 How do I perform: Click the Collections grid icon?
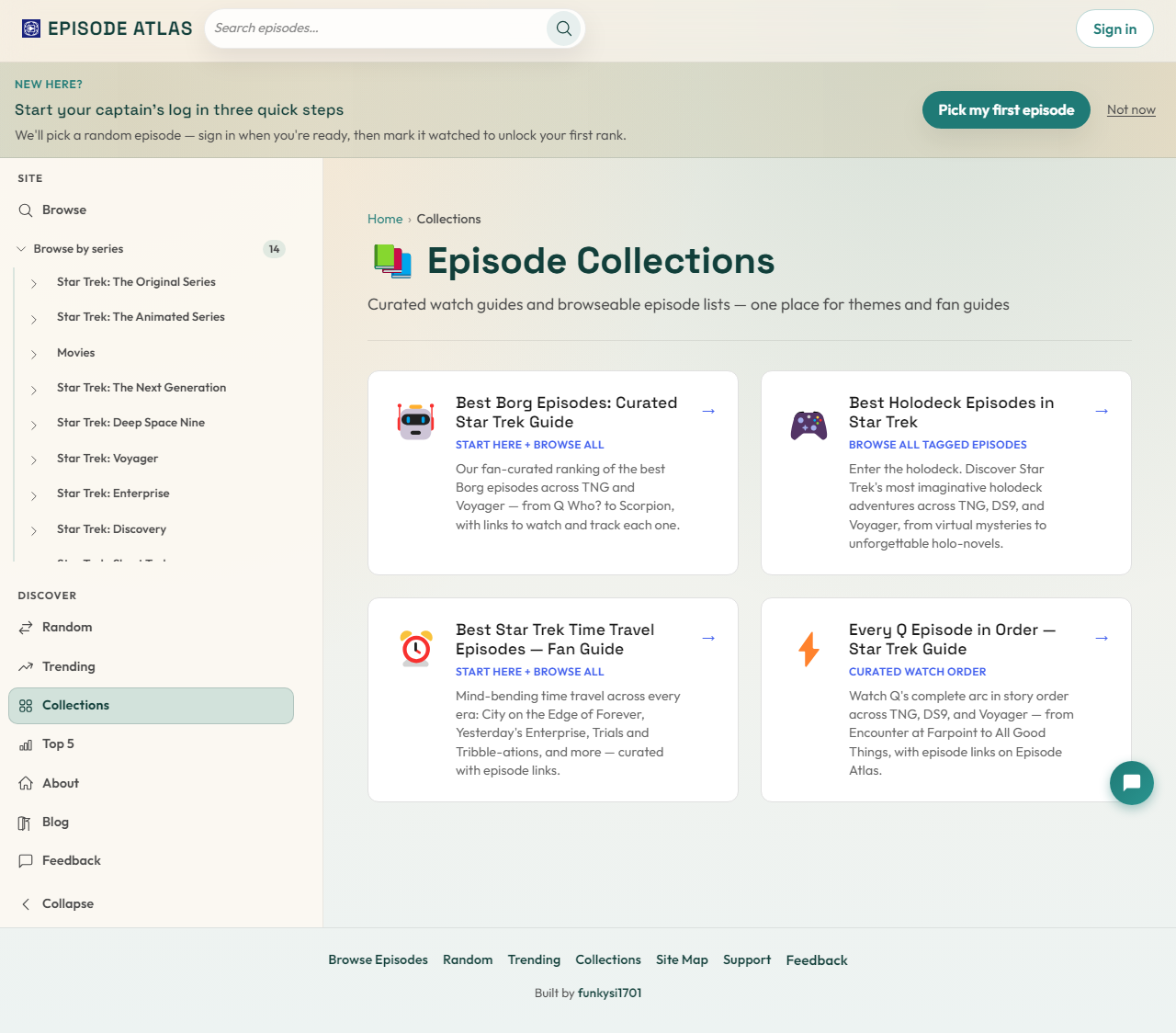26,706
